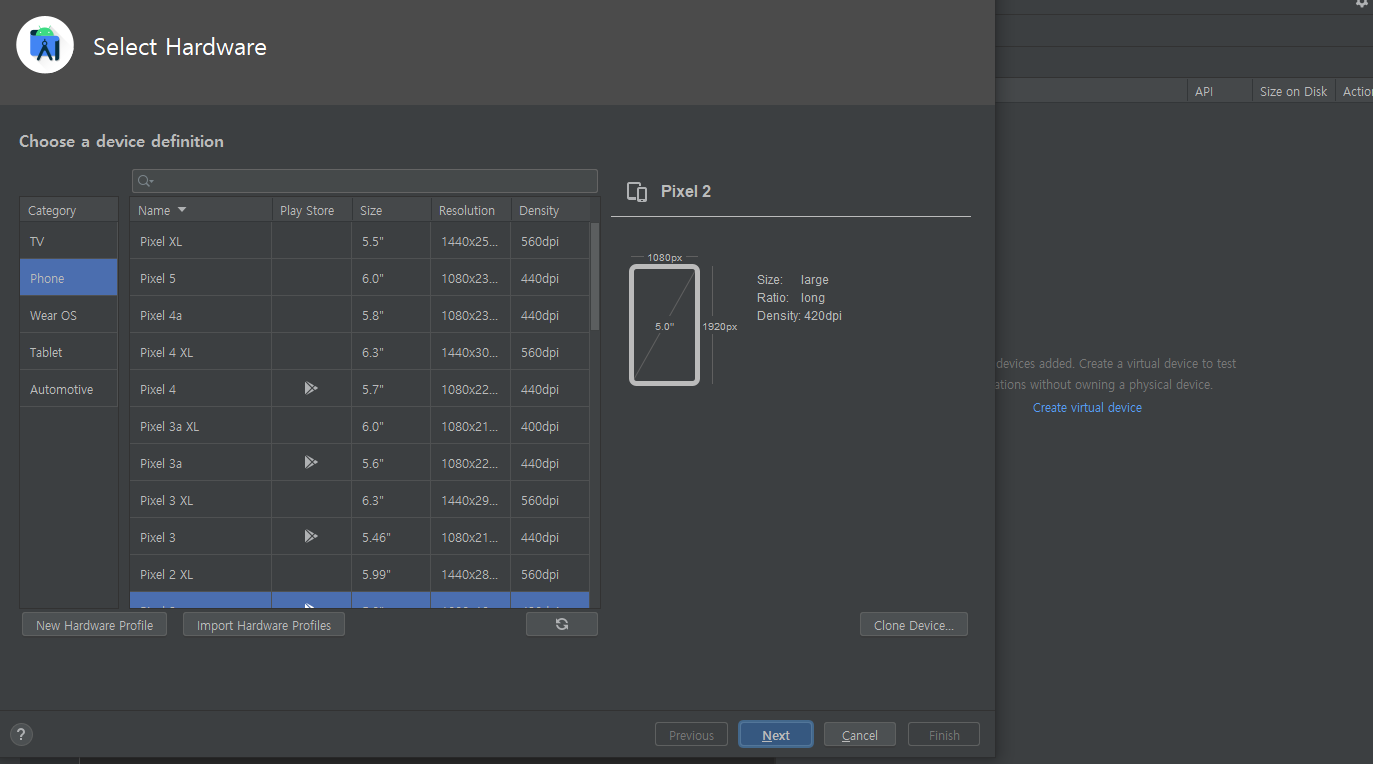Image resolution: width=1373 pixels, height=764 pixels.
Task: Sort by Name column arrow
Action: pyautogui.click(x=181, y=210)
